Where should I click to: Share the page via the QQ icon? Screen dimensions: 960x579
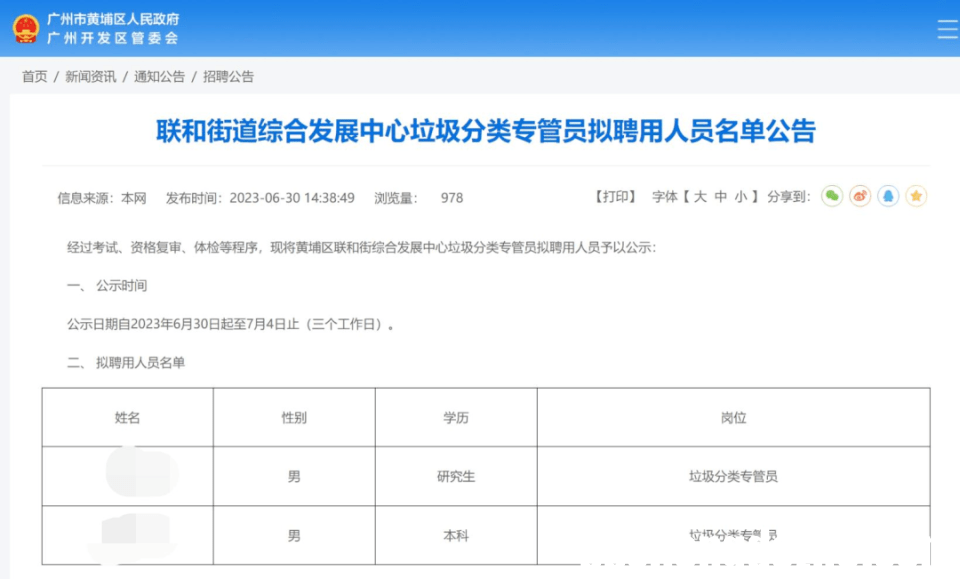coord(888,197)
